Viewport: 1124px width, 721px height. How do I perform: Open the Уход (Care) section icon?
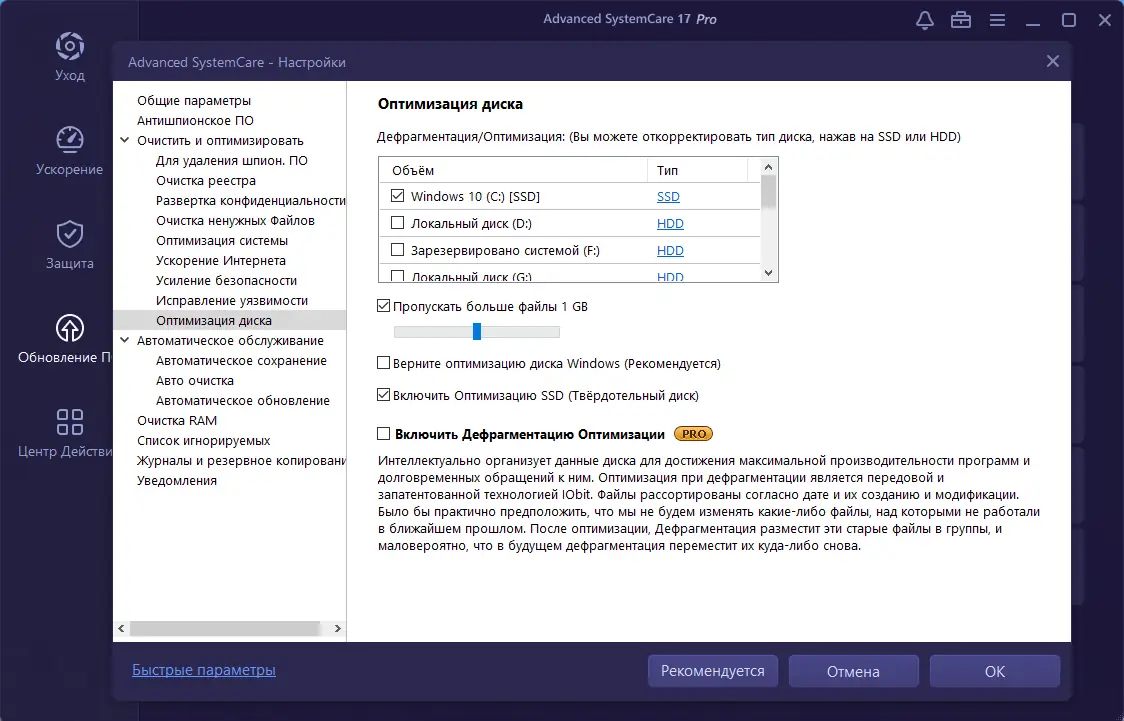69,47
